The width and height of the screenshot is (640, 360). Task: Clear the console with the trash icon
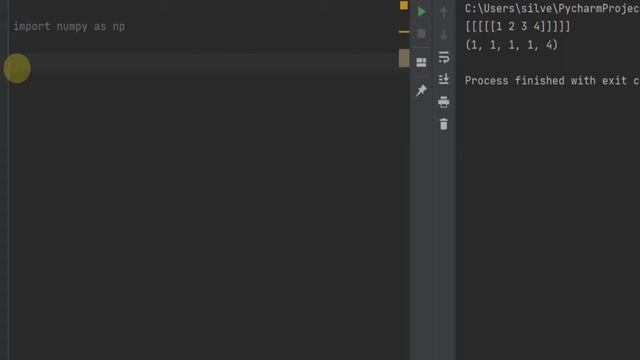coord(444,124)
